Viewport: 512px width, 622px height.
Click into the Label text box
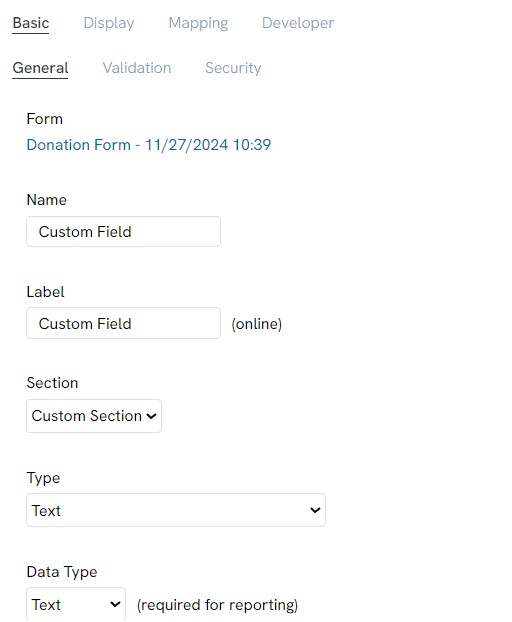123,323
